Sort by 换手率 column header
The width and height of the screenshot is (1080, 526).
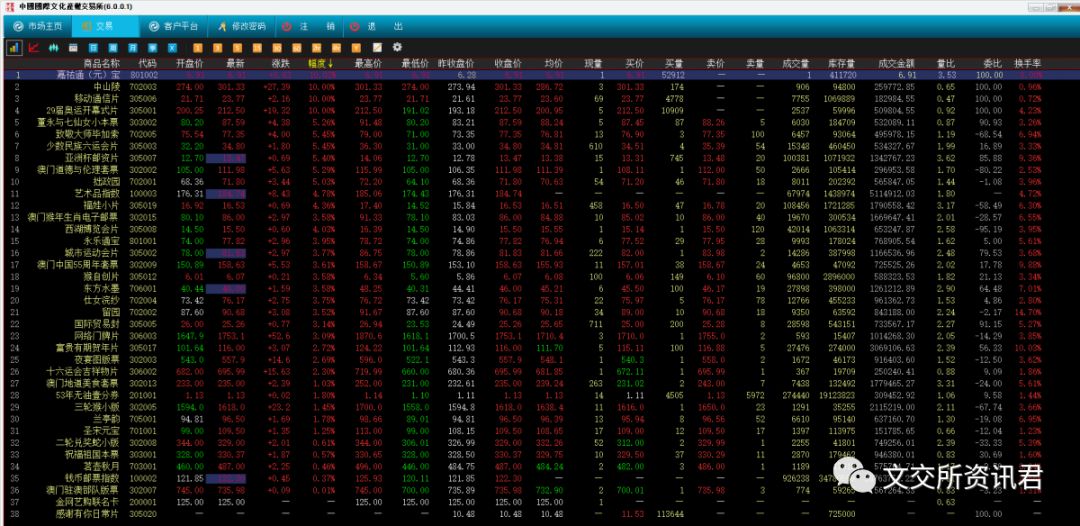click(x=1028, y=63)
